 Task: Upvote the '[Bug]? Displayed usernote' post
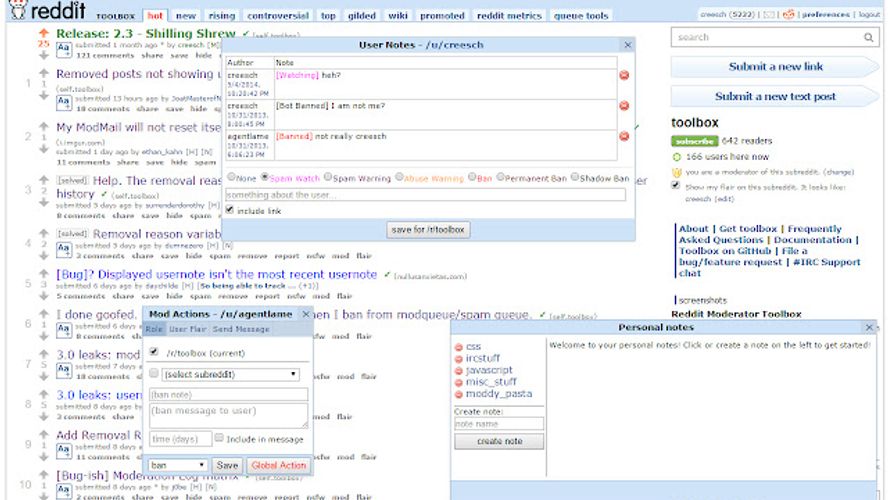coord(44,273)
